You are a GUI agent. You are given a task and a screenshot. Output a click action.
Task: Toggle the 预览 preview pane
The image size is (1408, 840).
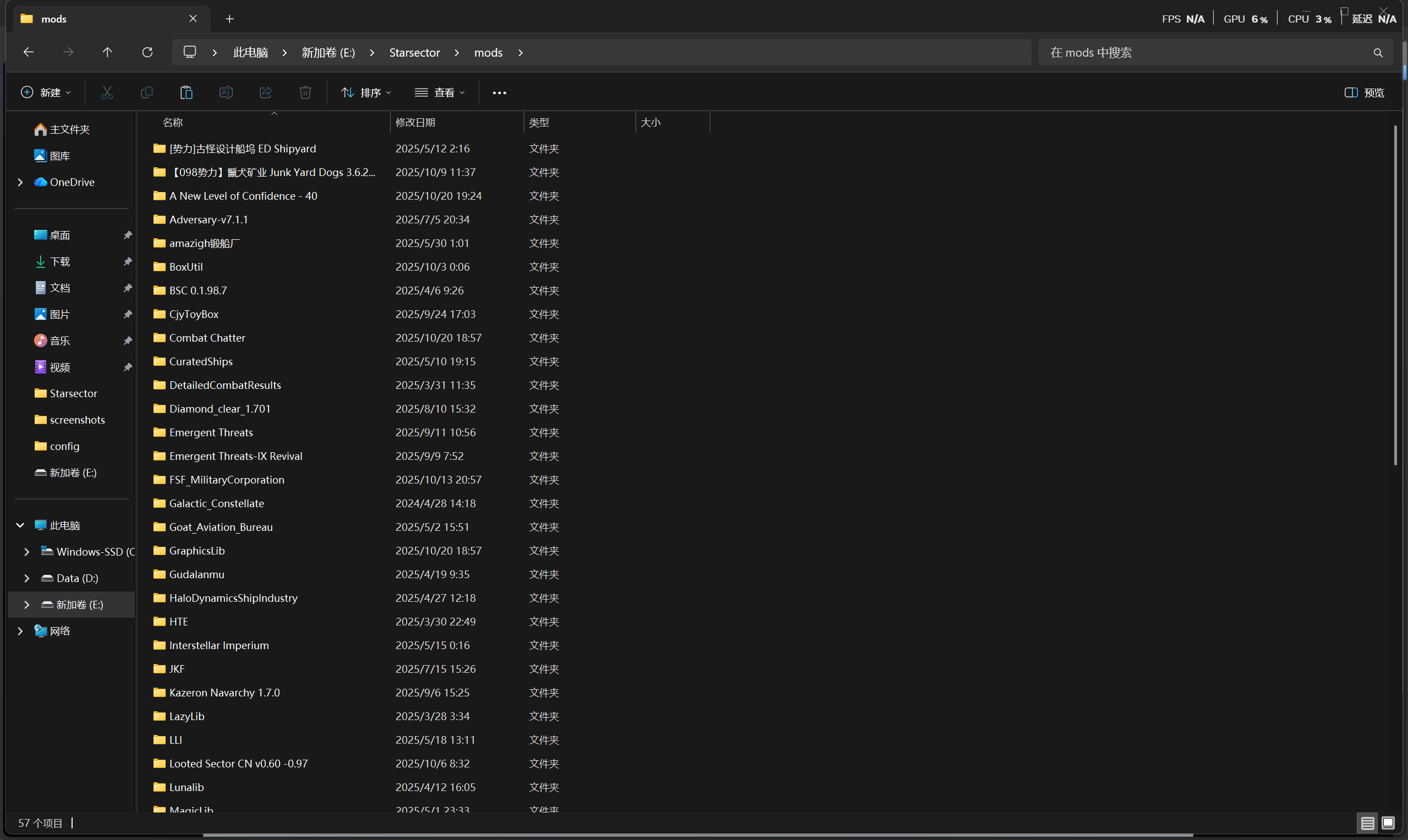(1365, 92)
